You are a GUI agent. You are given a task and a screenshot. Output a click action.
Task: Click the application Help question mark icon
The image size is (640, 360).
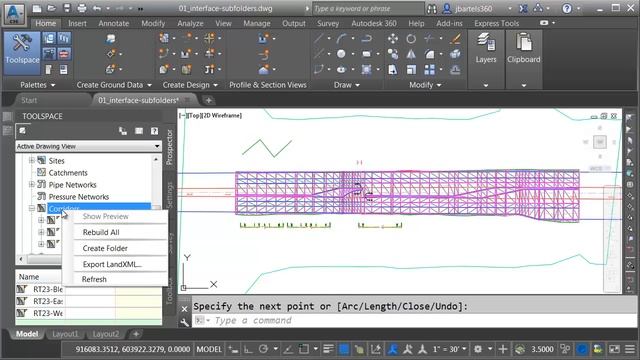[567, 8]
